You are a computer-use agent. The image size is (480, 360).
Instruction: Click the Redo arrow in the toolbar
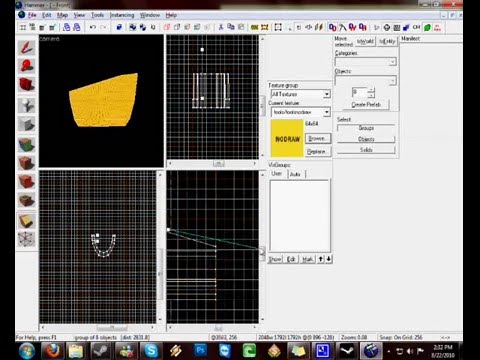click(x=103, y=27)
